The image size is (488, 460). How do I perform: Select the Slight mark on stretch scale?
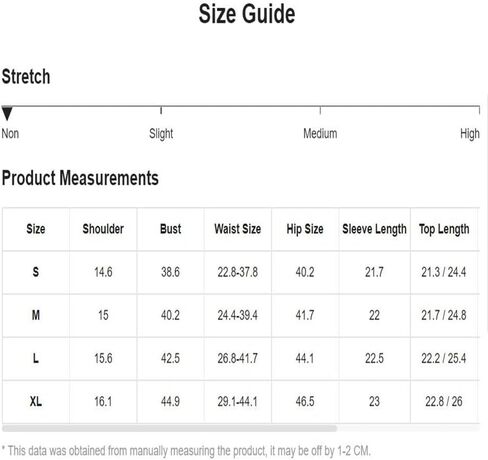coord(161,134)
